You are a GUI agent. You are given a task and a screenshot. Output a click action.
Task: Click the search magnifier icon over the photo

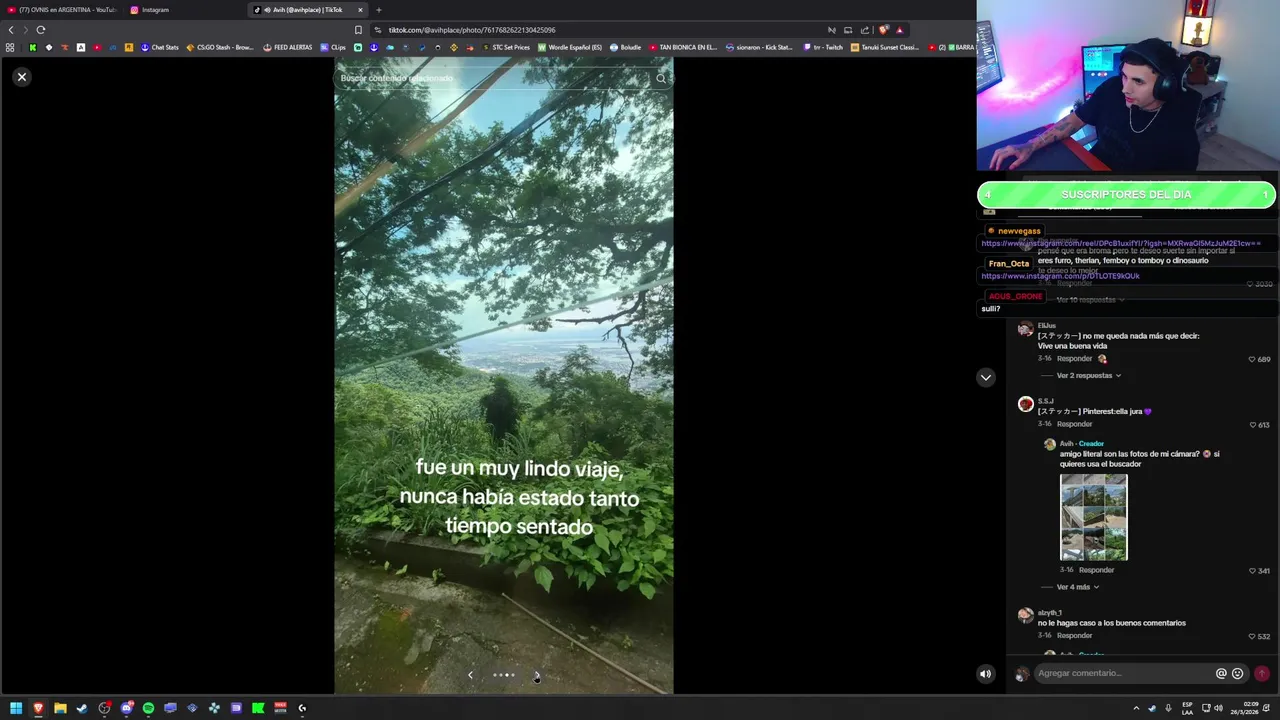point(661,78)
